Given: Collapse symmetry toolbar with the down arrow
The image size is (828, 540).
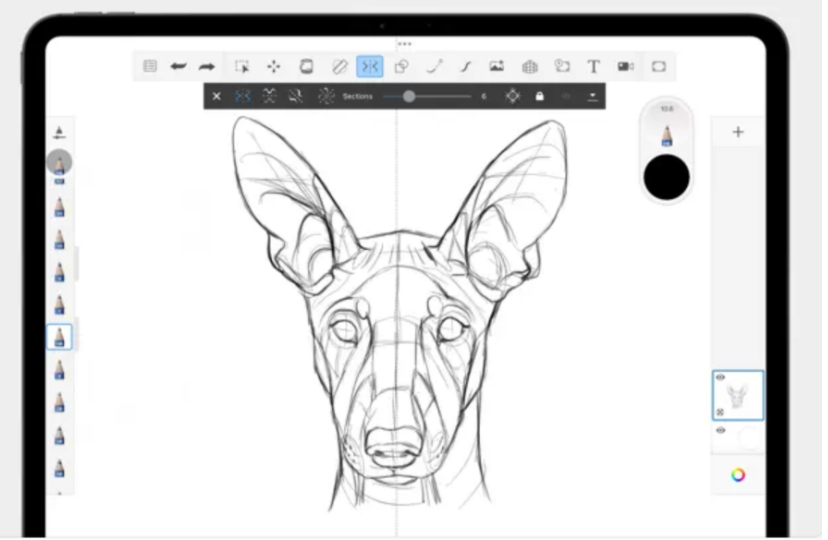Looking at the screenshot, I should (593, 96).
